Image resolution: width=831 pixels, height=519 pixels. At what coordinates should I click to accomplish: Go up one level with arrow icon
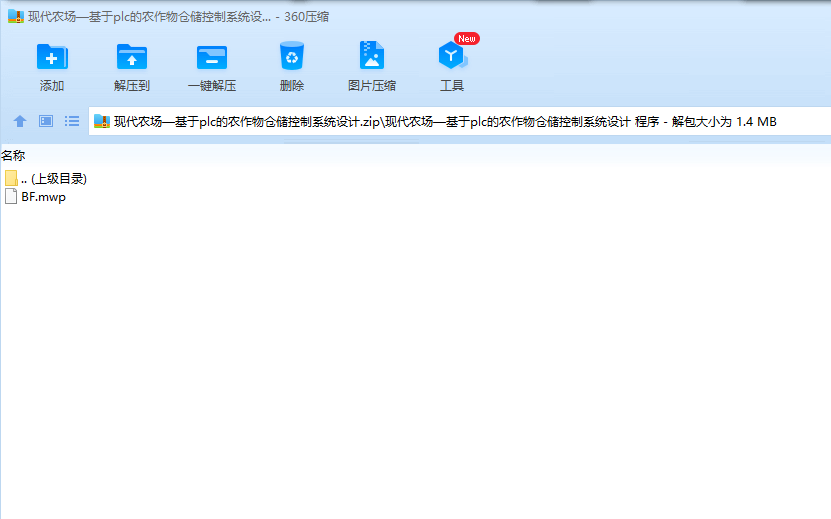(x=20, y=121)
